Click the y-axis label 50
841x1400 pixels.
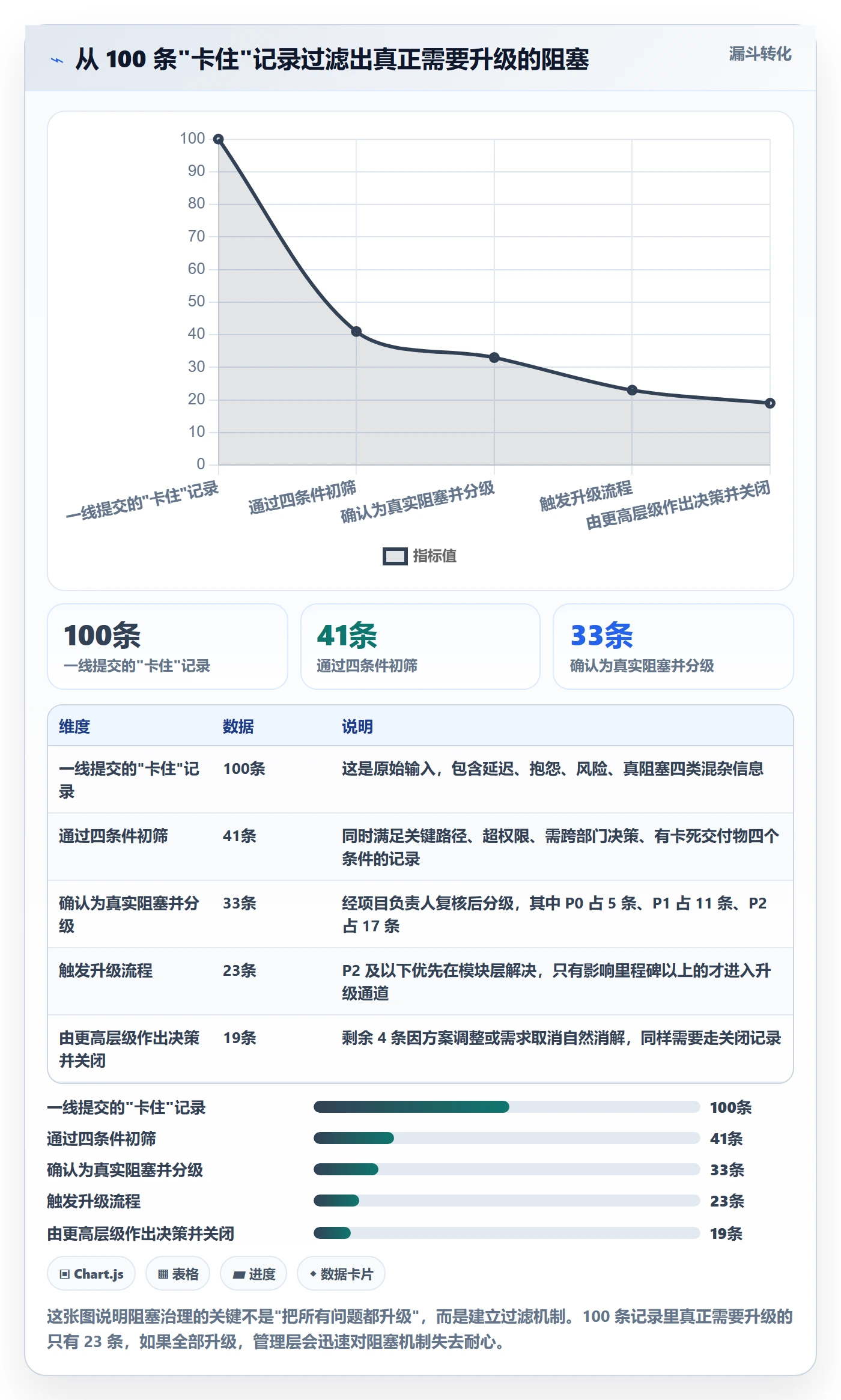[x=196, y=301]
